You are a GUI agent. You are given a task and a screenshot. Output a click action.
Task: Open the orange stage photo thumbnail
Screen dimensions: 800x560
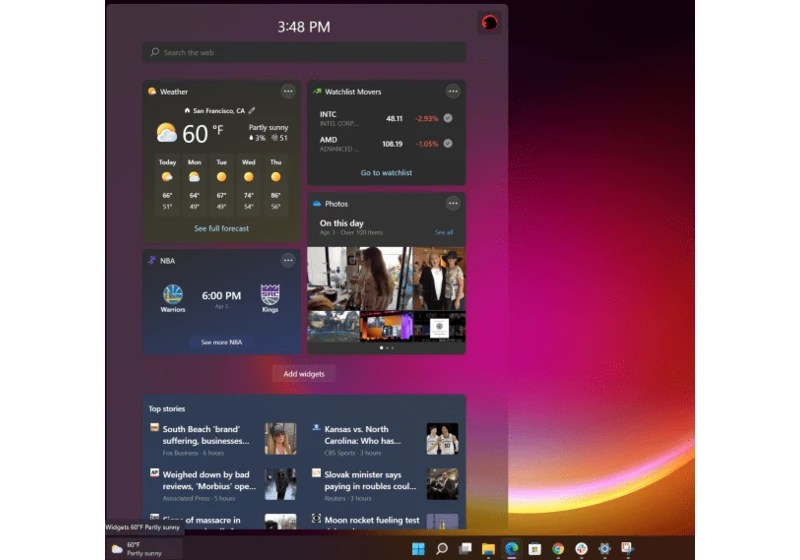click(x=386, y=326)
